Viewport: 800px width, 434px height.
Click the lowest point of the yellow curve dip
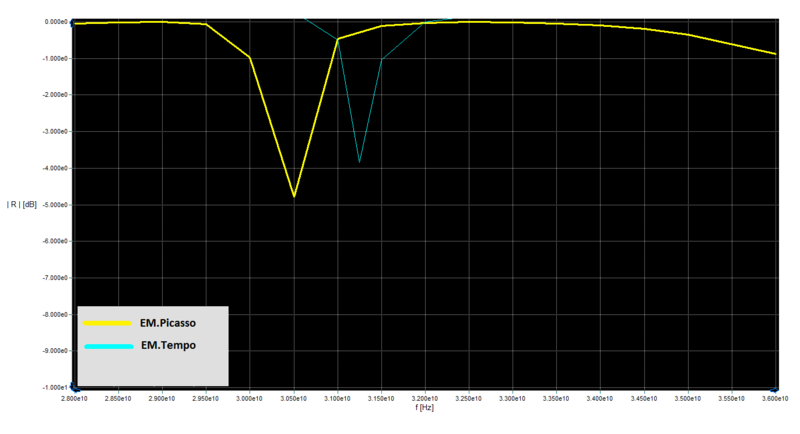[294, 197]
